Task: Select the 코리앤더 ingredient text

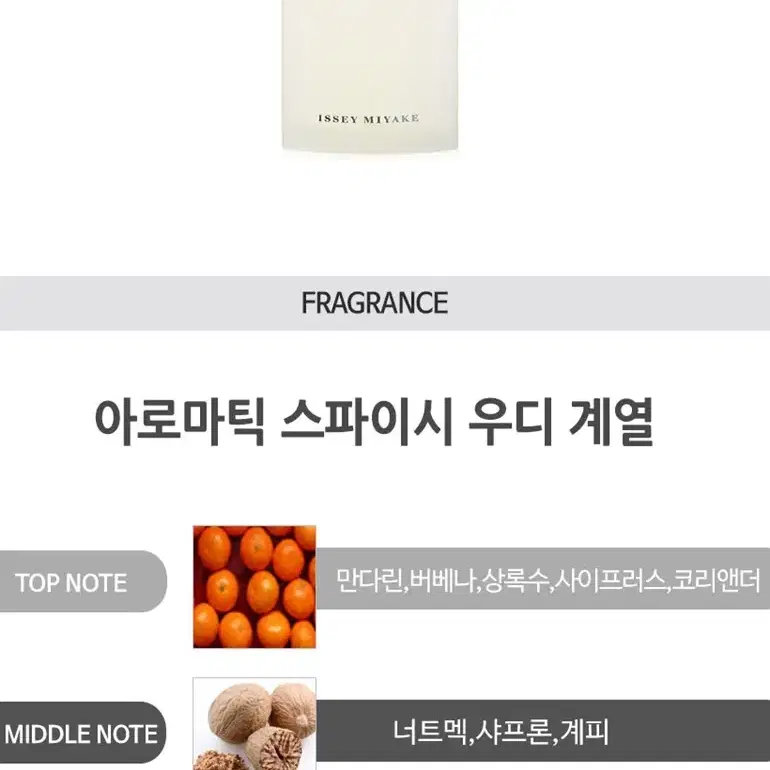Action: coord(716,580)
